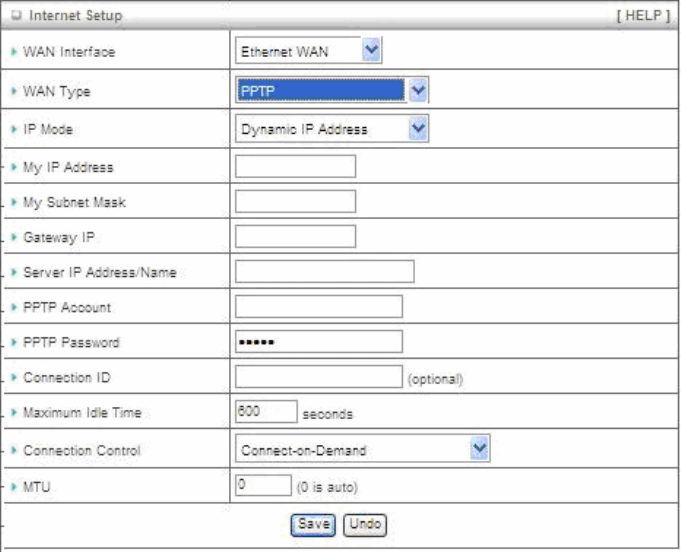681x552 pixels.
Task: Click the arrow beside WAN Type label
Action: (14, 91)
